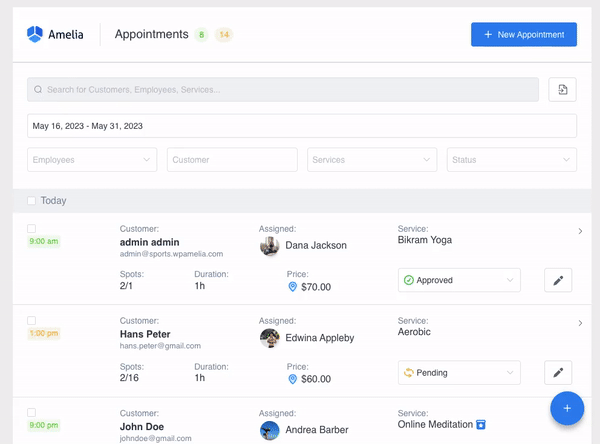Click the green approved count badge
Viewport: 600px width, 444px height.
(x=202, y=35)
